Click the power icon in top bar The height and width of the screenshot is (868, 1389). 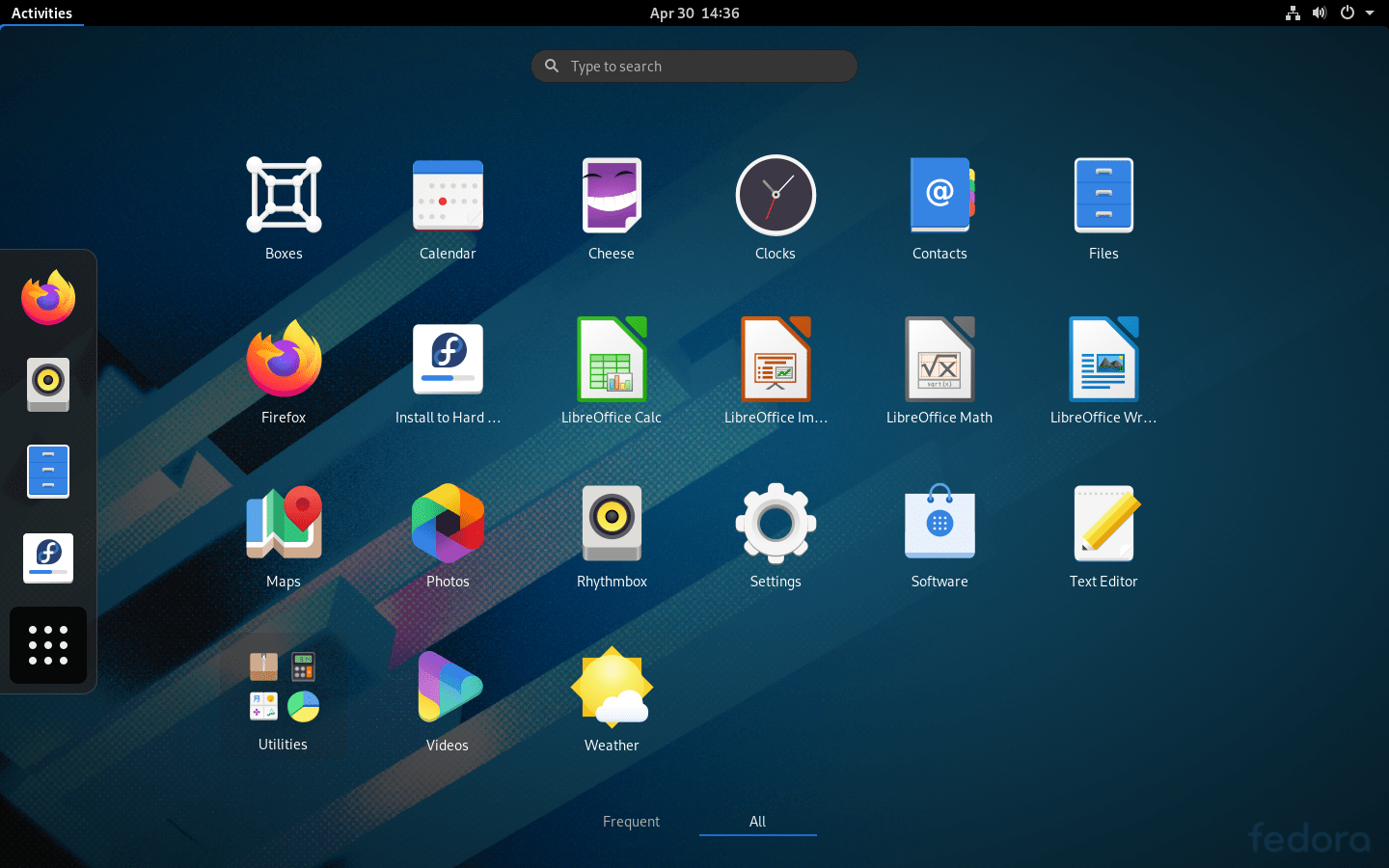1348,13
